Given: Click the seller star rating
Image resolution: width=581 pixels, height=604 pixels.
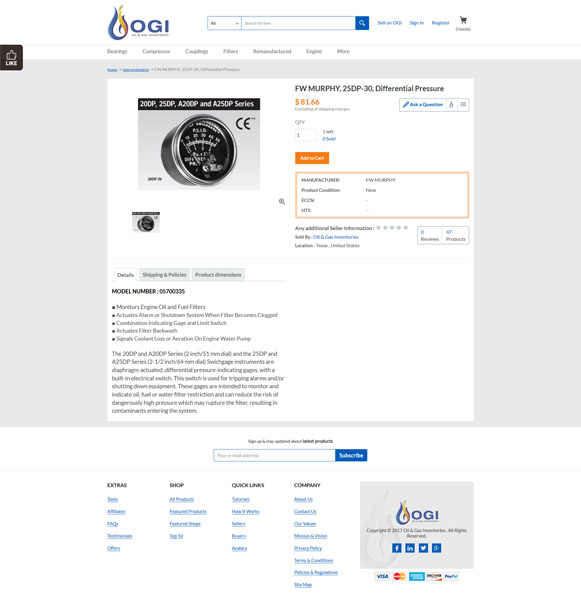Looking at the screenshot, I should (x=392, y=228).
